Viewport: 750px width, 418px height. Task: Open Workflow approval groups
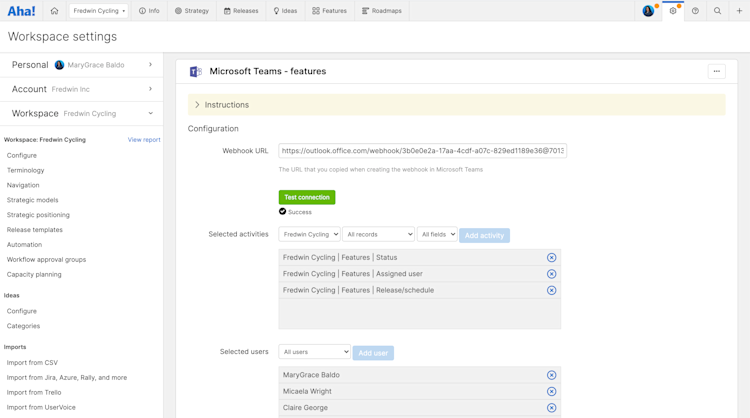click(x=46, y=259)
